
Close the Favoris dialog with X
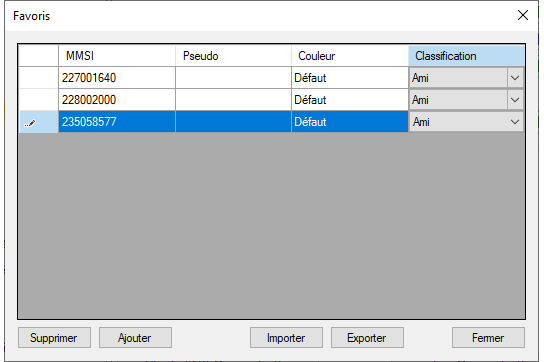click(523, 15)
